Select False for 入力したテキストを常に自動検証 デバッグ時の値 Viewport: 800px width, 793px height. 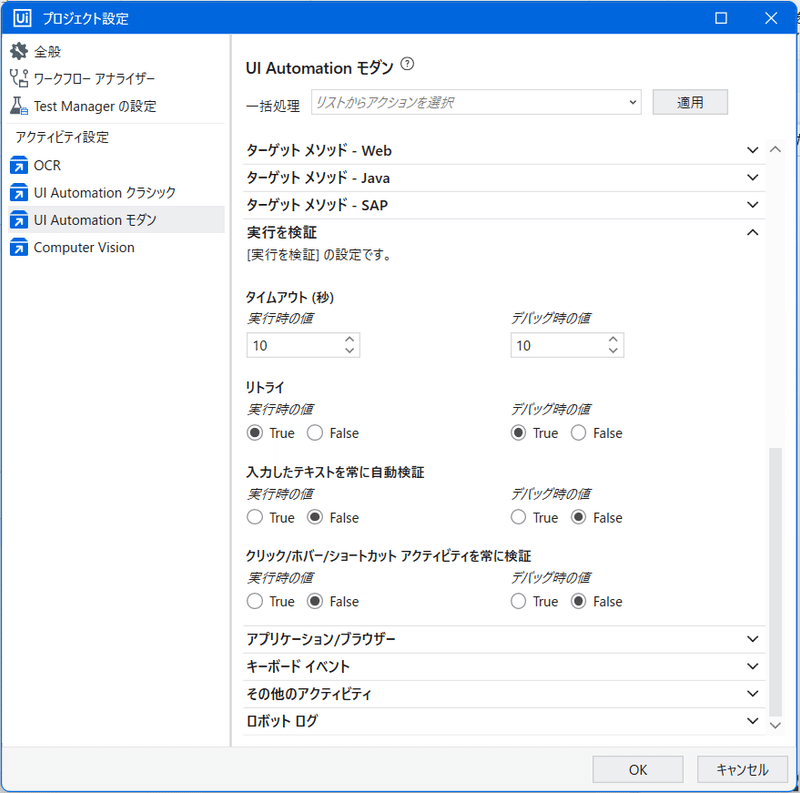click(x=579, y=517)
